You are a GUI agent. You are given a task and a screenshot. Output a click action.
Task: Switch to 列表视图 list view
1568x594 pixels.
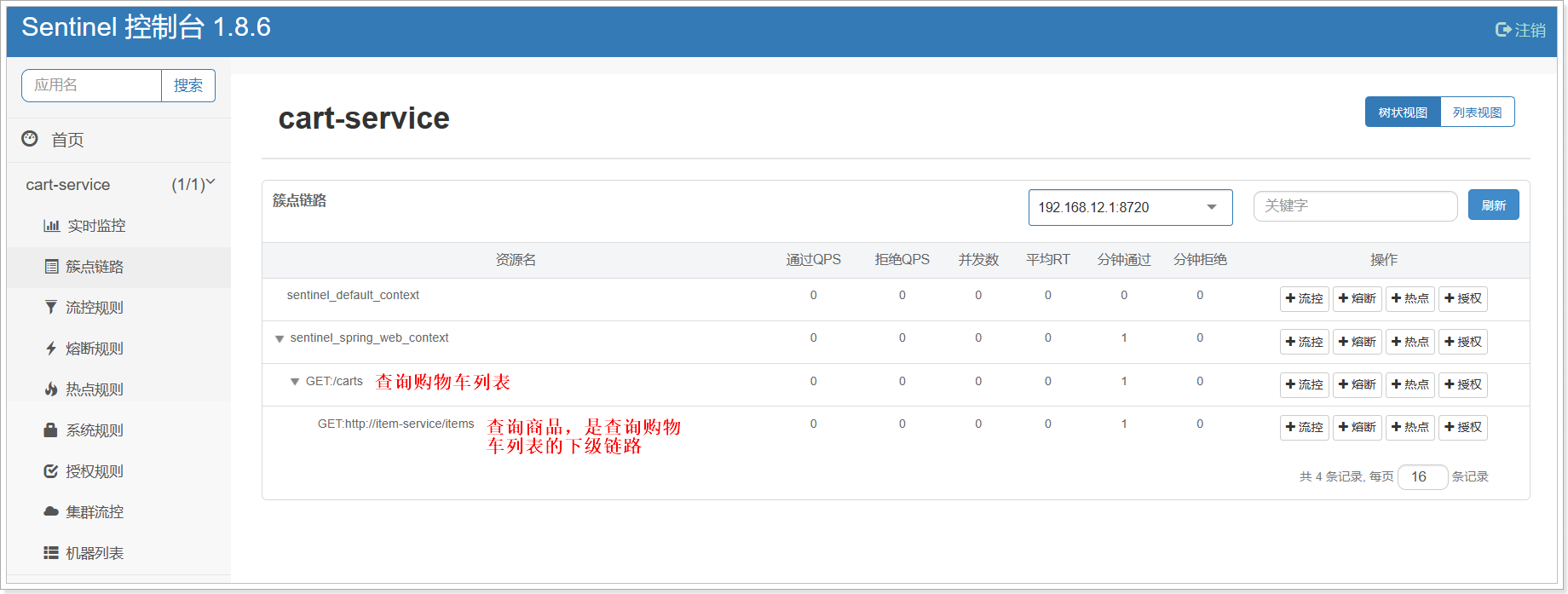1478,112
